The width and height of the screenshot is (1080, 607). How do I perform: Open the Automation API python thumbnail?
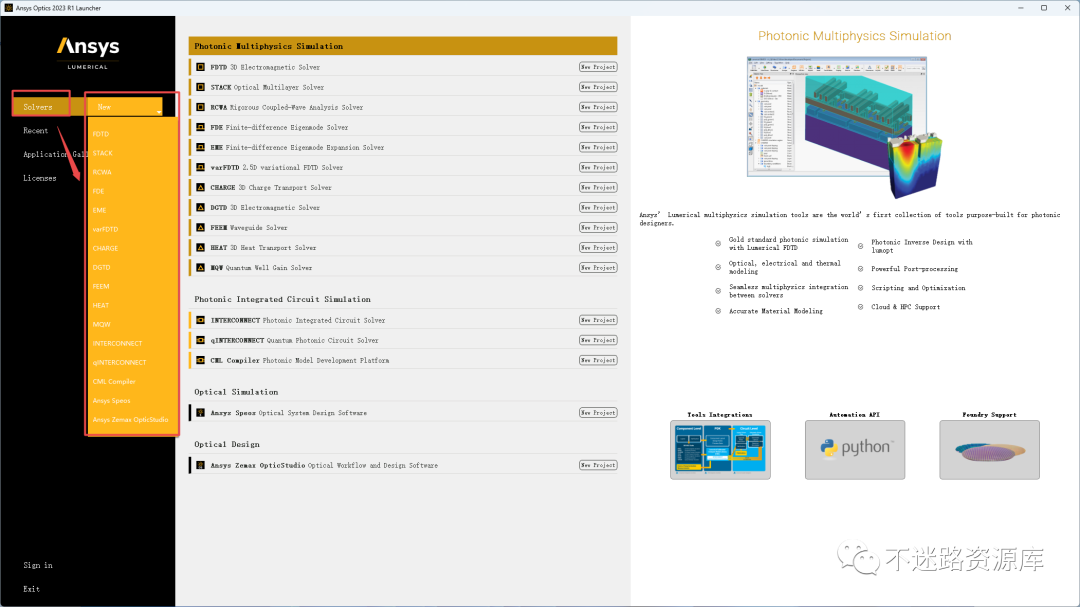click(x=855, y=450)
